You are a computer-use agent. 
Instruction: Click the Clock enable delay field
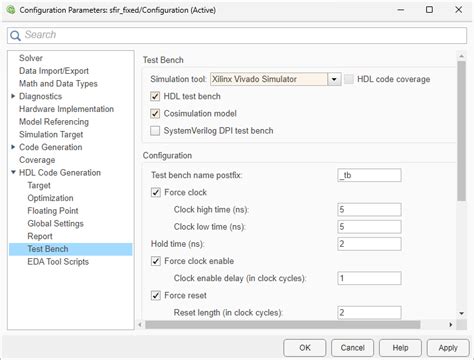(x=369, y=278)
